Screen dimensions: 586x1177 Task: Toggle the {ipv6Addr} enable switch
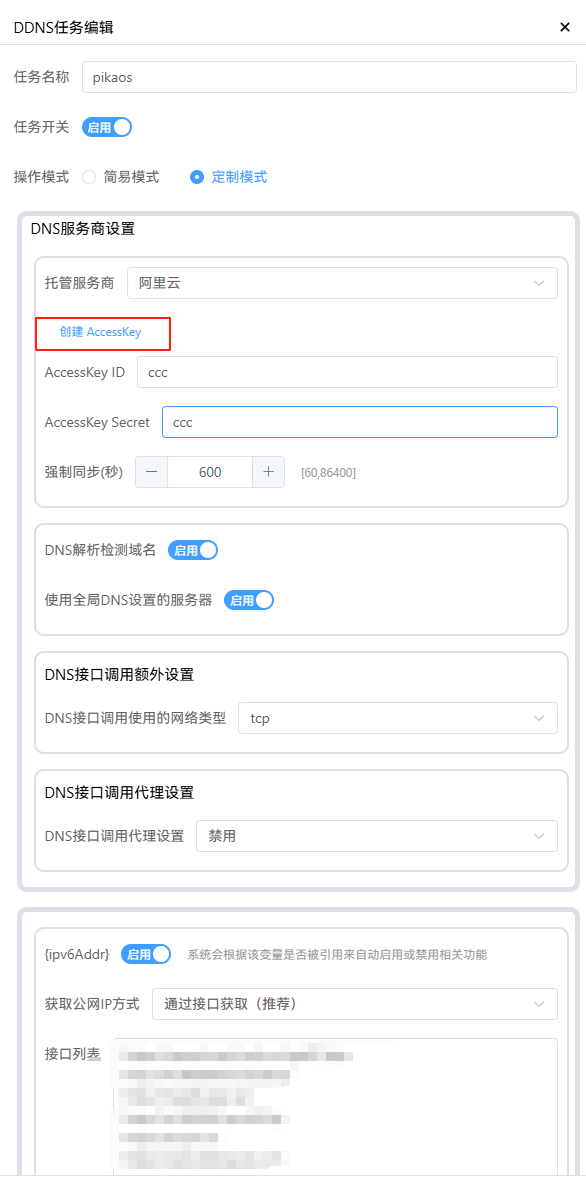(x=146, y=955)
